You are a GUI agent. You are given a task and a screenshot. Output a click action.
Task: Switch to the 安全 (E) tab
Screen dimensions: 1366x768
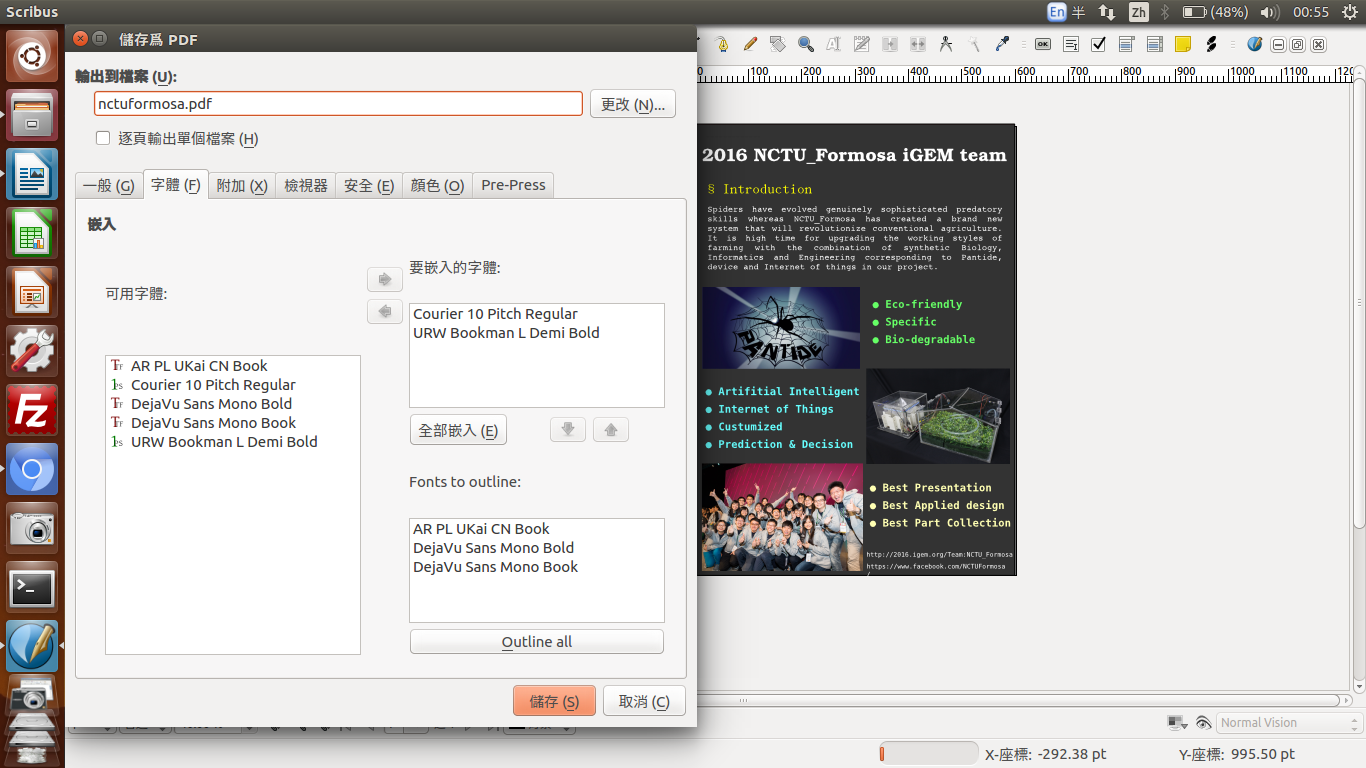click(x=369, y=185)
